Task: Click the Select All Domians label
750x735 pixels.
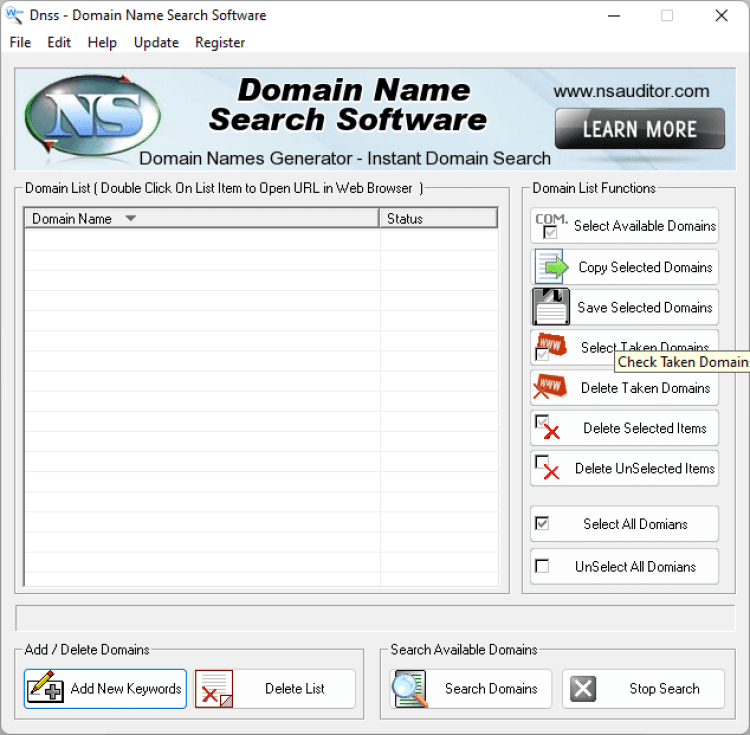Action: pos(635,524)
